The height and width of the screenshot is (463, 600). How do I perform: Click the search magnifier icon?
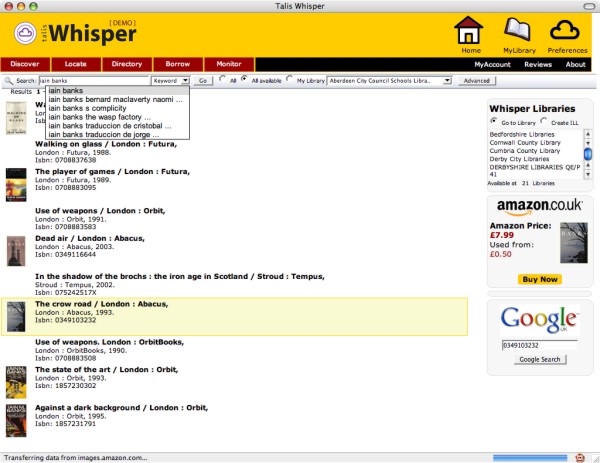pos(8,81)
